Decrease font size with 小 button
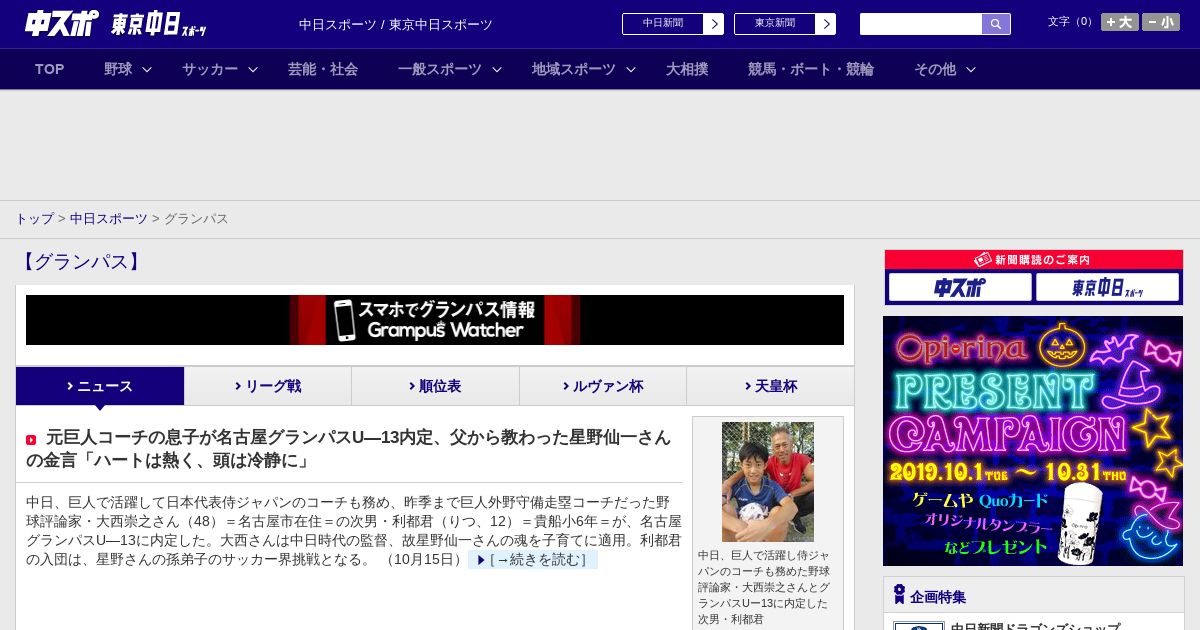The height and width of the screenshot is (630, 1200). (1161, 22)
